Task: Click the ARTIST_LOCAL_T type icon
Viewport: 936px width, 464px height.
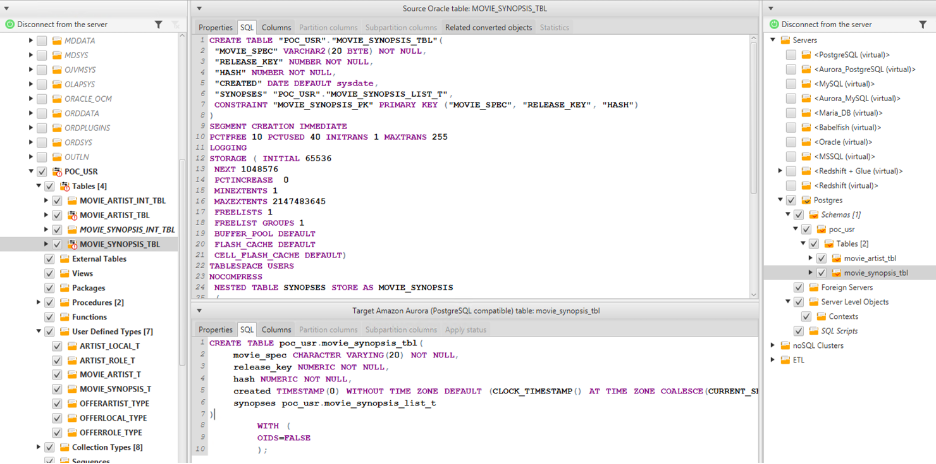Action: (72, 346)
